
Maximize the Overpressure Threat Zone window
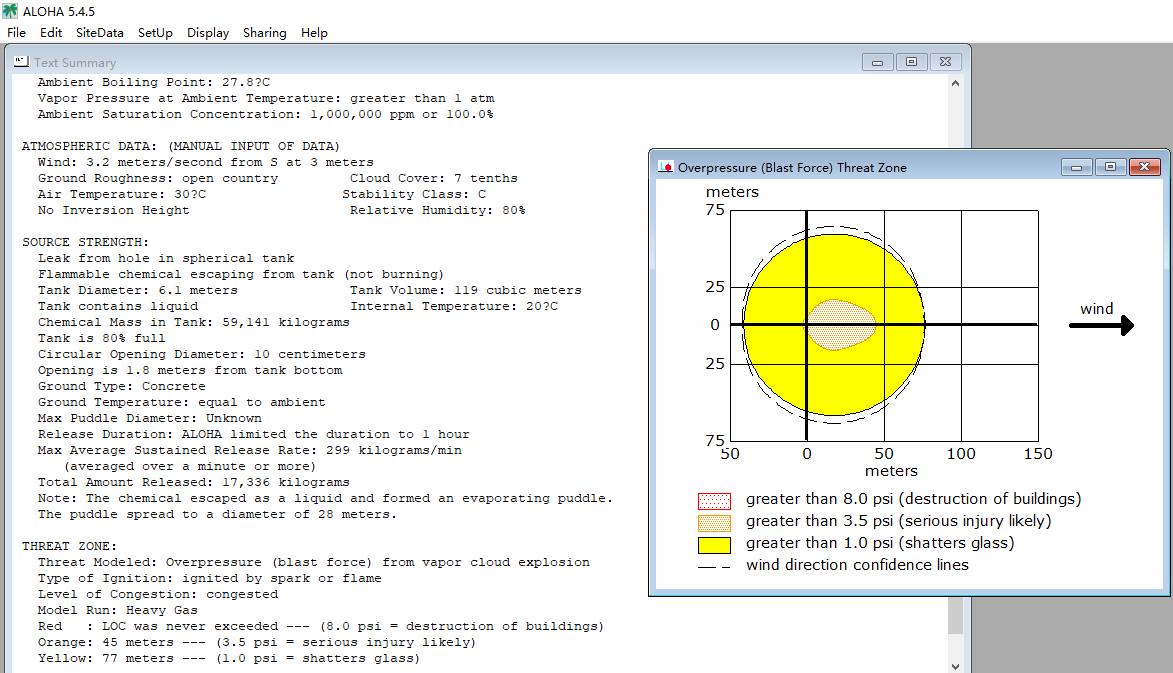pos(1110,167)
